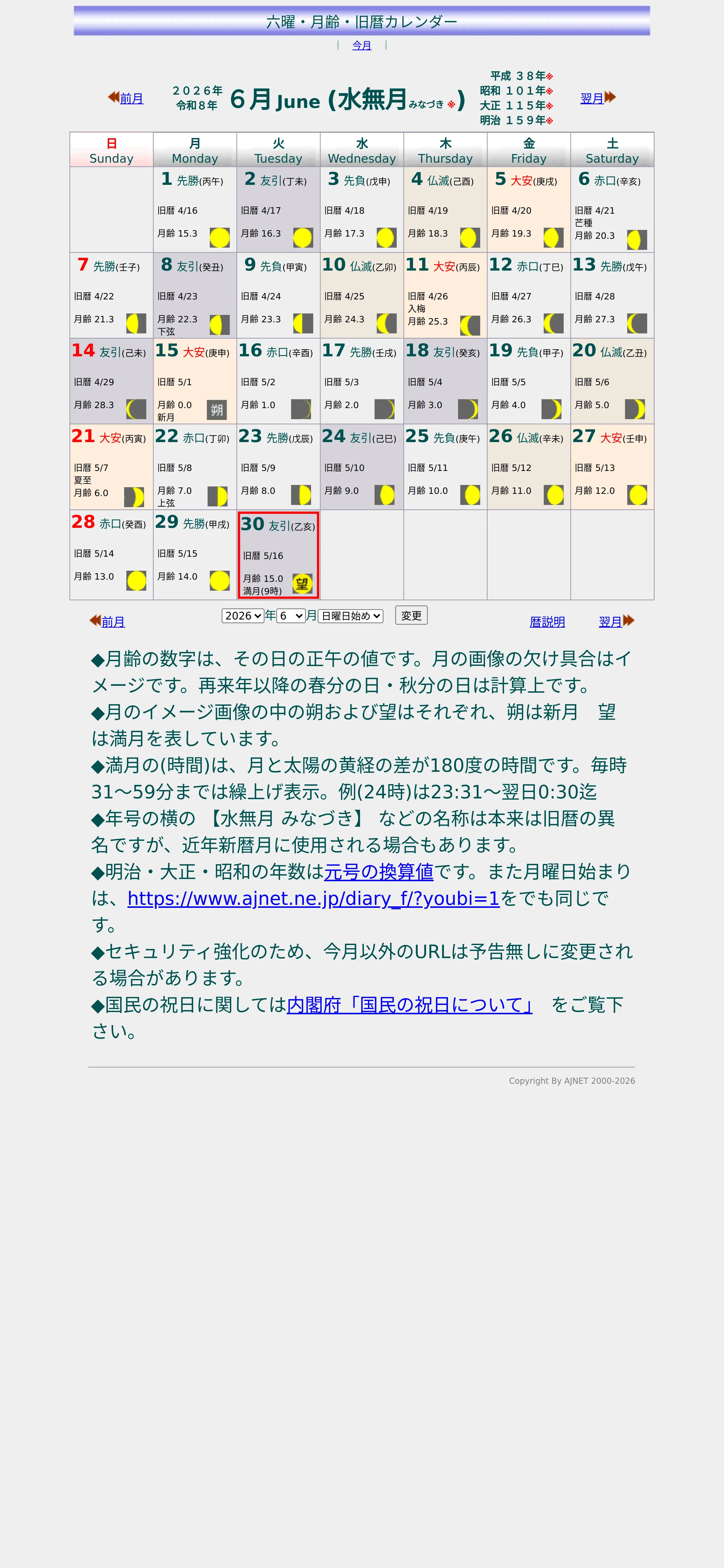Click the date number 25

417,436
